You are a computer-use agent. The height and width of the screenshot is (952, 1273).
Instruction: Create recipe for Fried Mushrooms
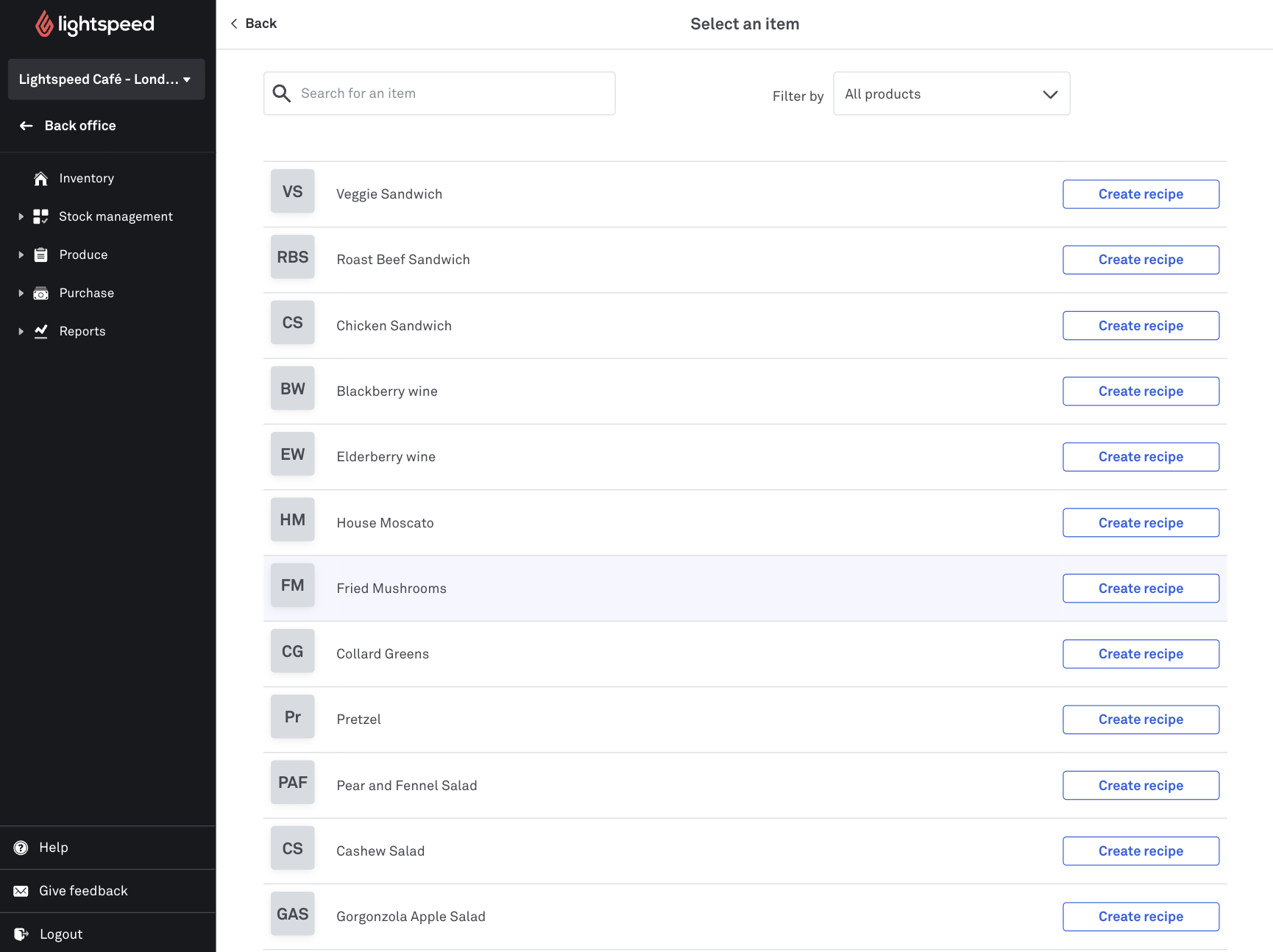[1140, 589]
